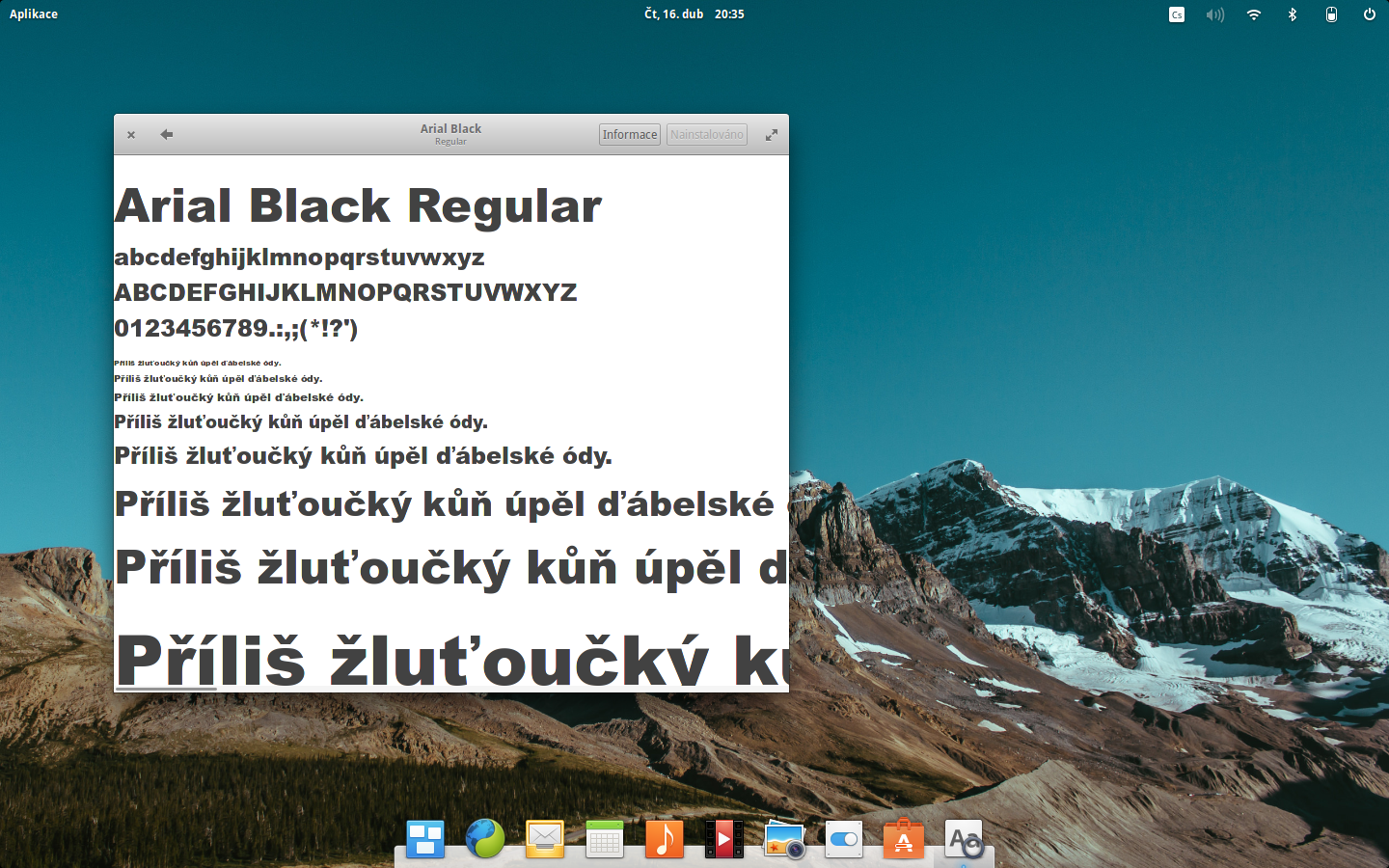
Task: Start the Music player
Action: click(663, 839)
